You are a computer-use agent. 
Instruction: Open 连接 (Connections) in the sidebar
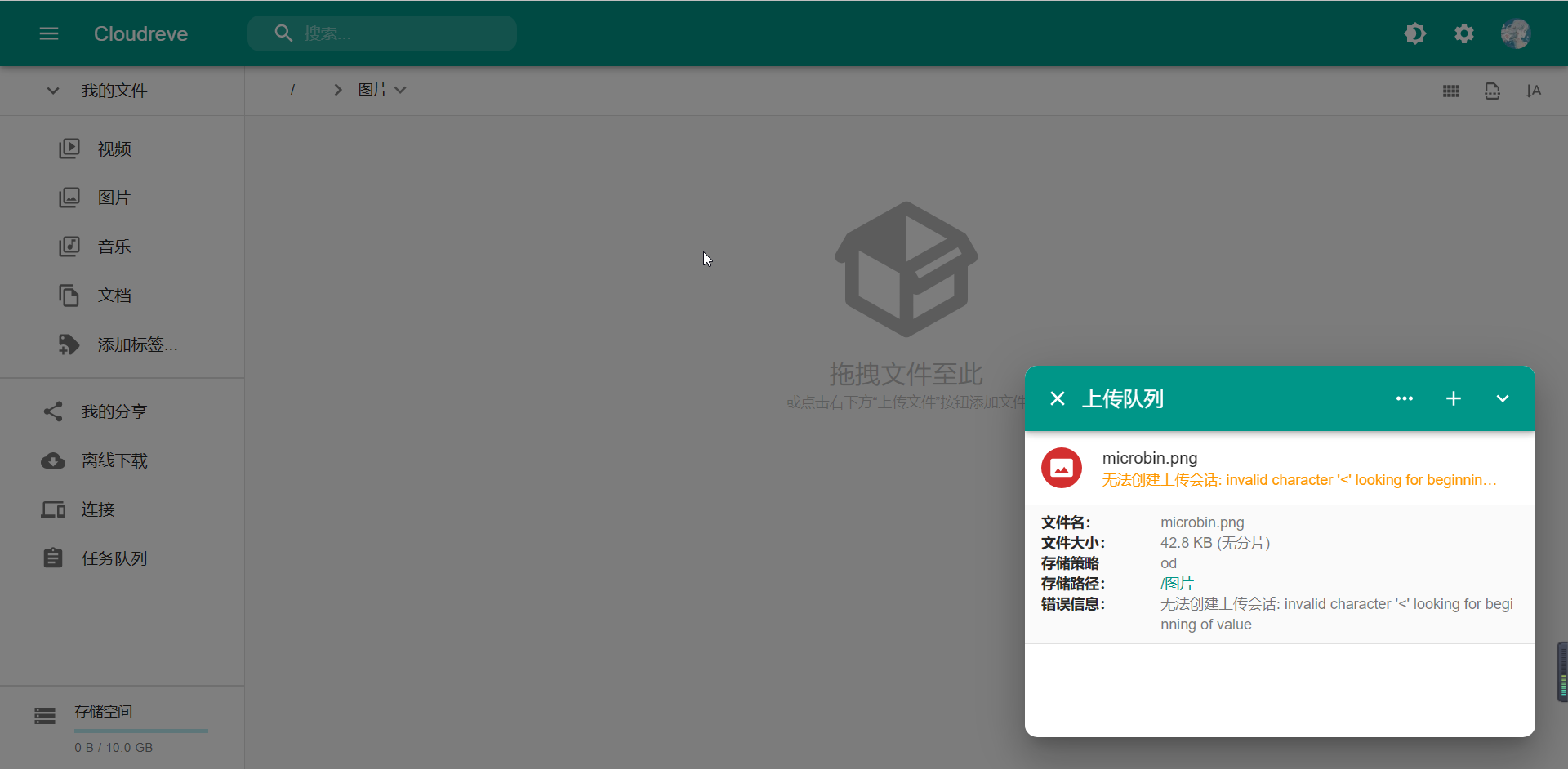pos(52,509)
